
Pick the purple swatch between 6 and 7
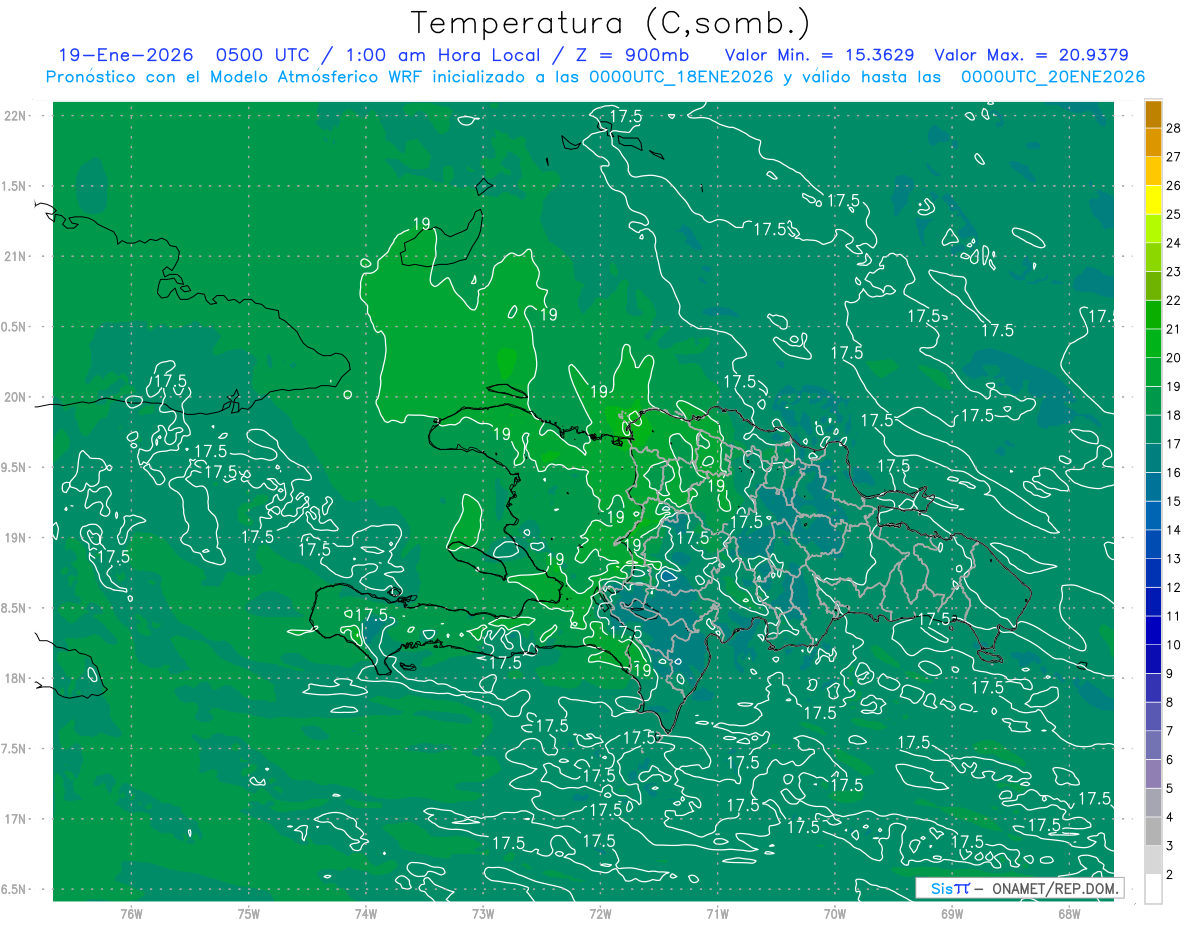(1153, 745)
